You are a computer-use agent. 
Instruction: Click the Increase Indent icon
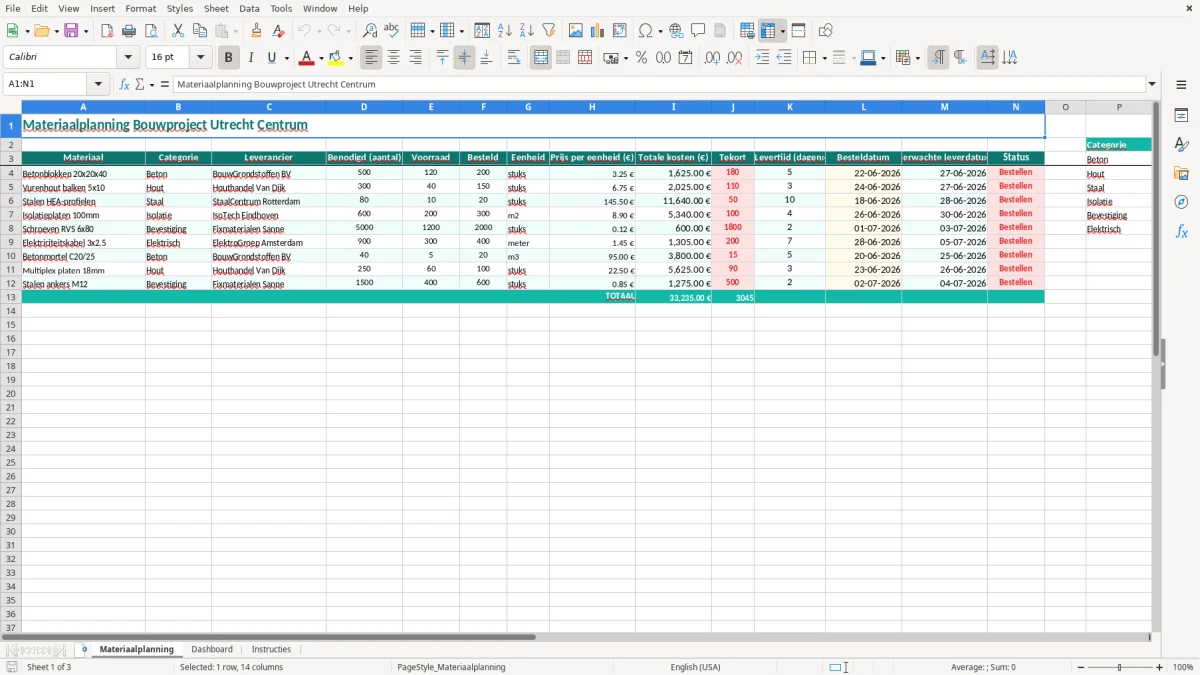click(762, 58)
